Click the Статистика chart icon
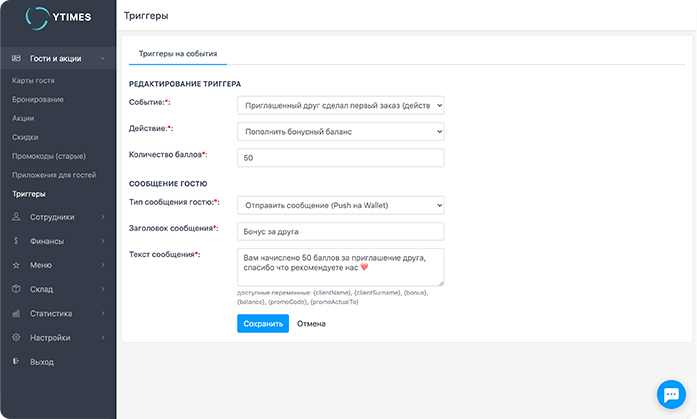The width and height of the screenshot is (697, 419). click(16, 313)
